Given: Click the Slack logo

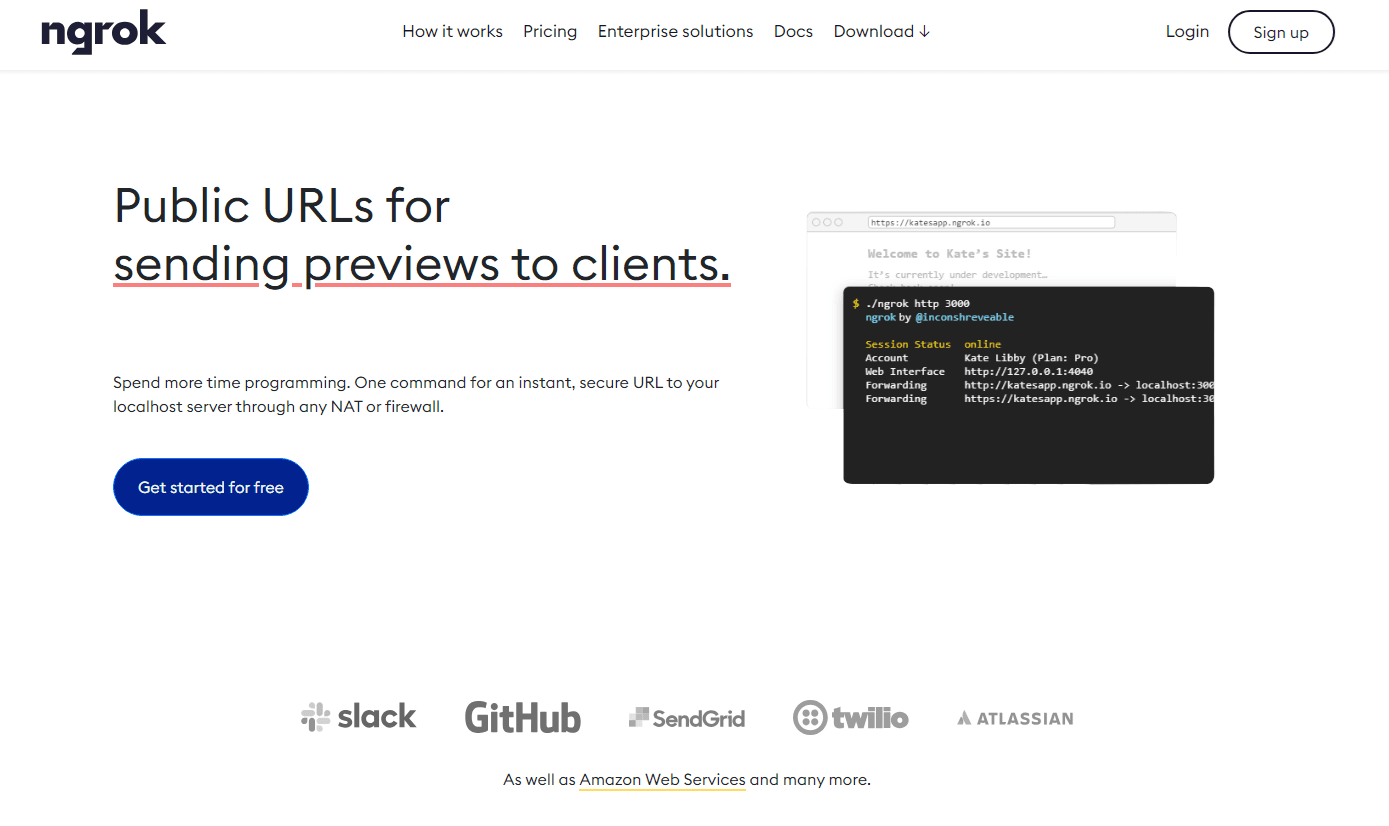Looking at the screenshot, I should [x=358, y=717].
